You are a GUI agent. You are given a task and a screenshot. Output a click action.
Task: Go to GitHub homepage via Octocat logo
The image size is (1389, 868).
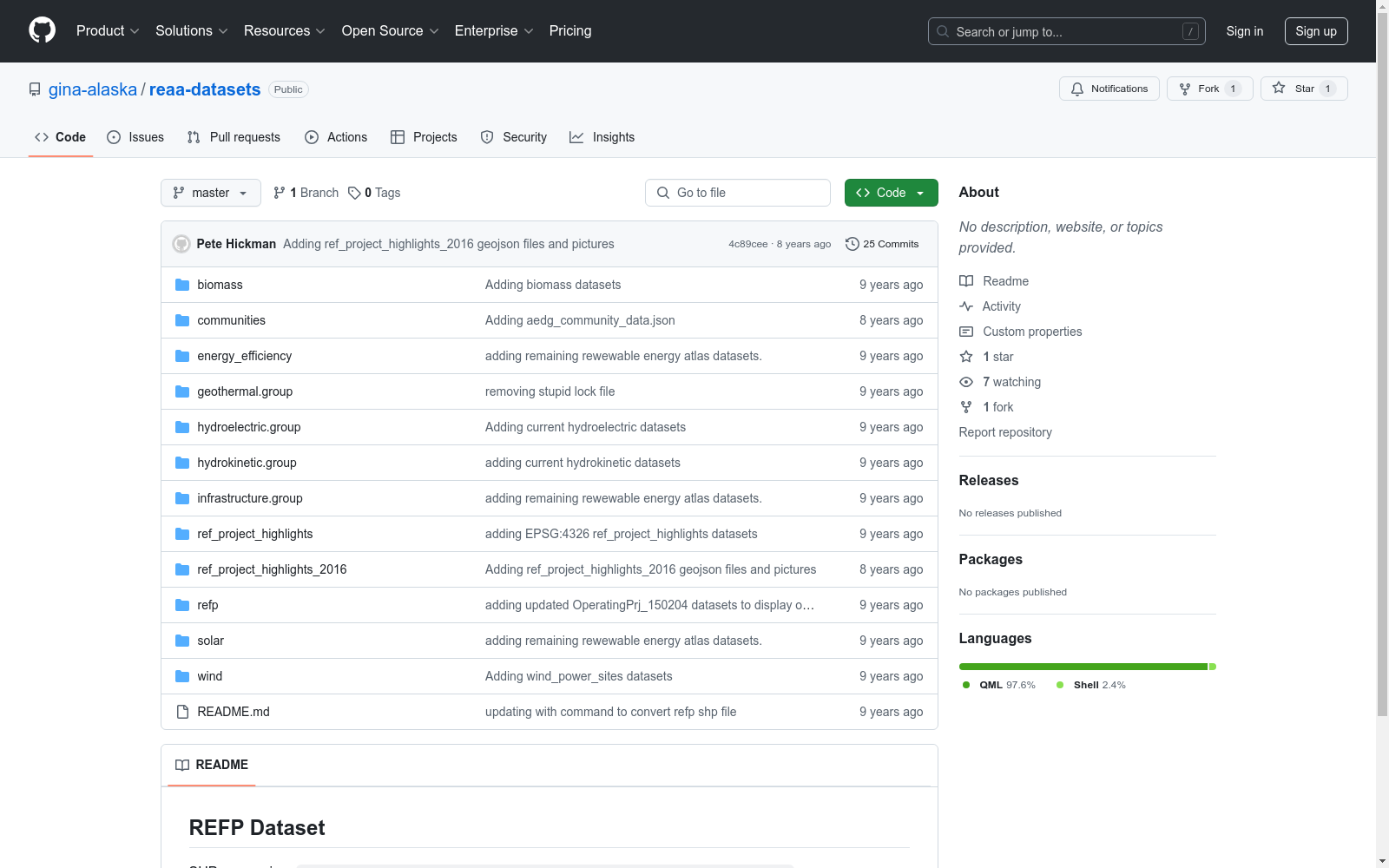coord(42,30)
